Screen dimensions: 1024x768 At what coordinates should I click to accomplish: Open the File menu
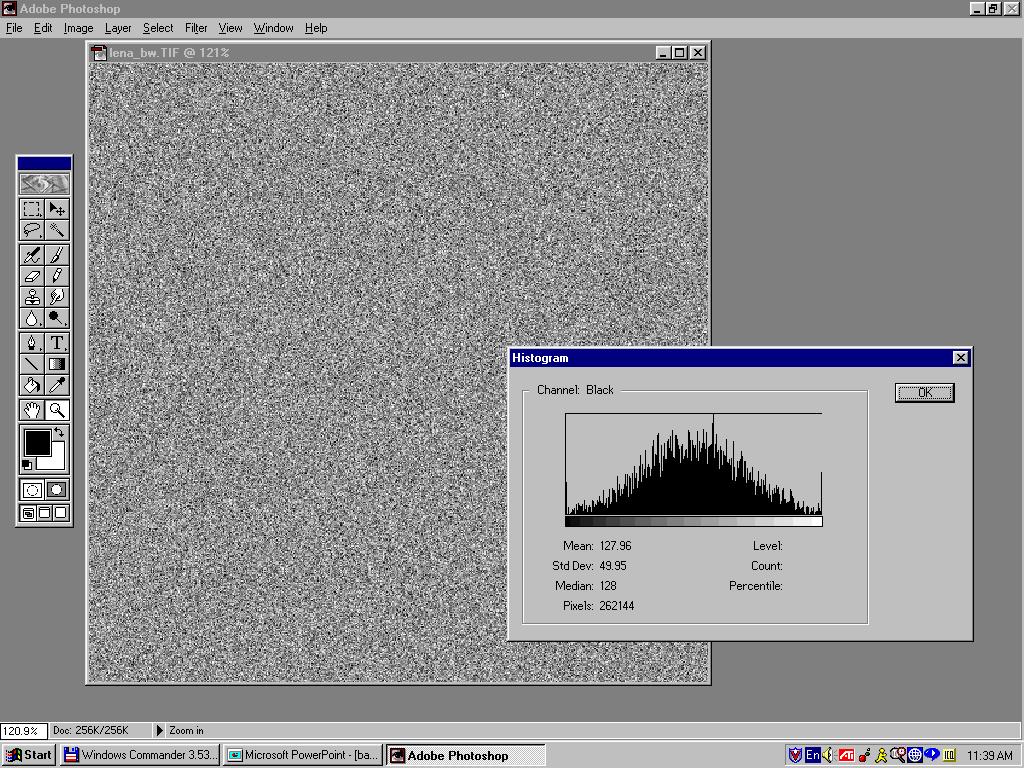pos(14,28)
